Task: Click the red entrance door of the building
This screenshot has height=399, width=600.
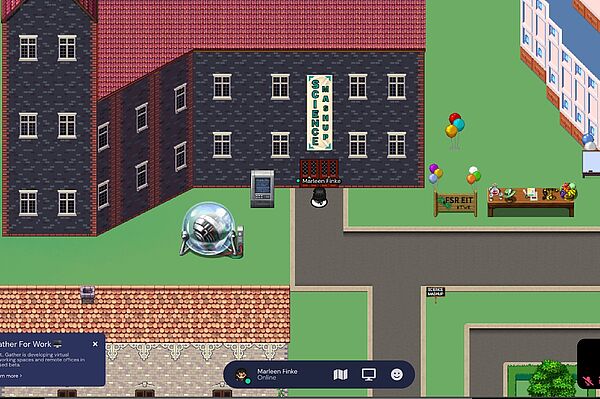Action: coord(319,172)
